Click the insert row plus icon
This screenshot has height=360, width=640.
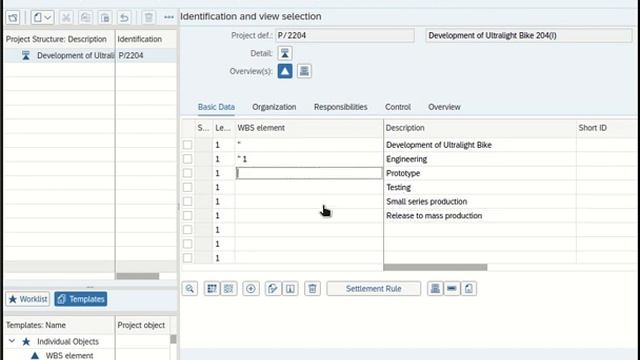pyautogui.click(x=251, y=289)
